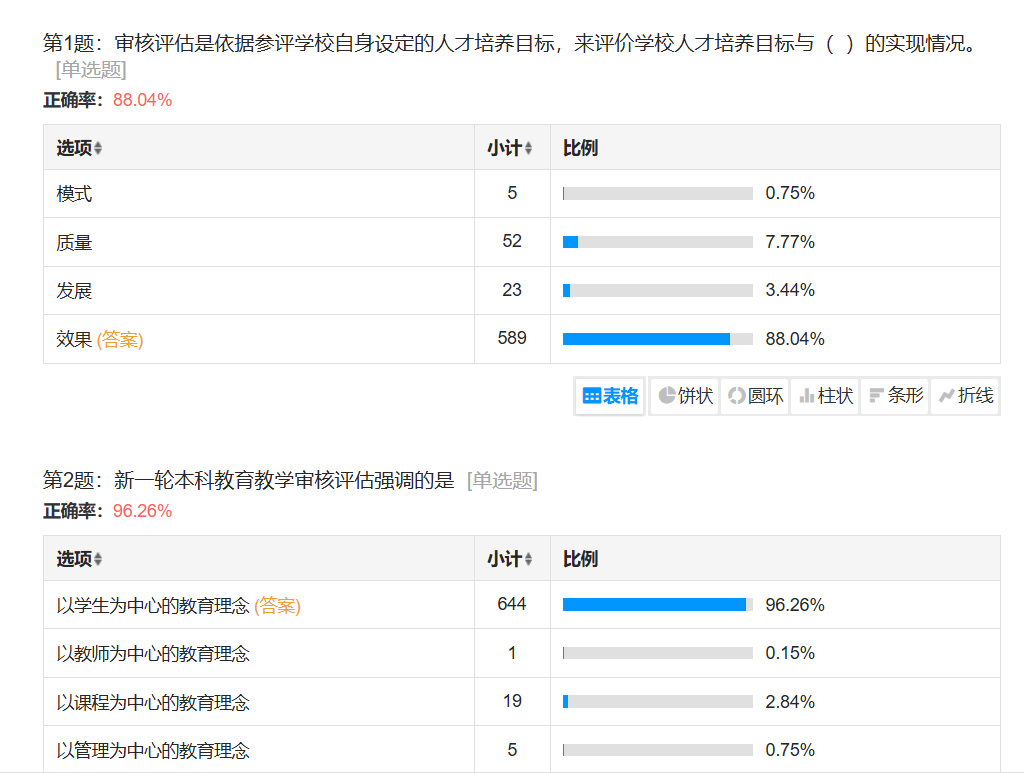
Task: Switch to the 表格 table view
Action: pyautogui.click(x=610, y=396)
